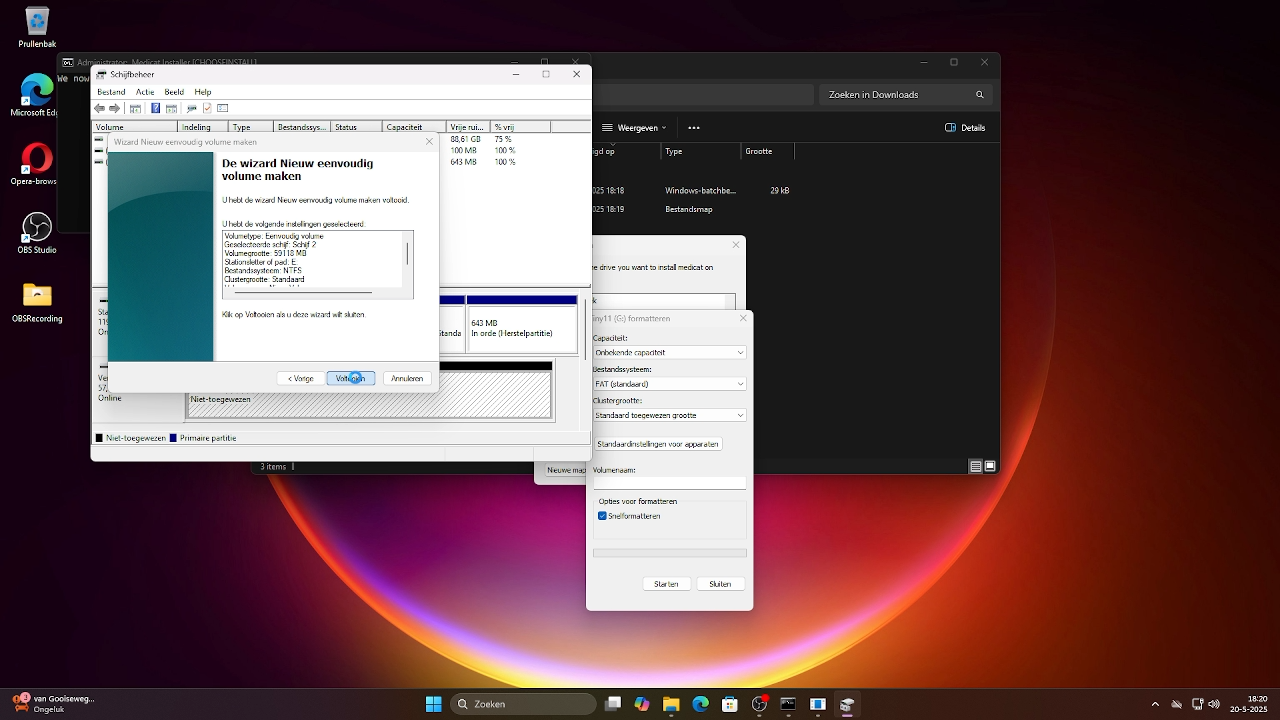Screen dimensions: 1280x720
Task: Click the back arrow in Schijfbeheer toolbar
Action: click(x=100, y=108)
